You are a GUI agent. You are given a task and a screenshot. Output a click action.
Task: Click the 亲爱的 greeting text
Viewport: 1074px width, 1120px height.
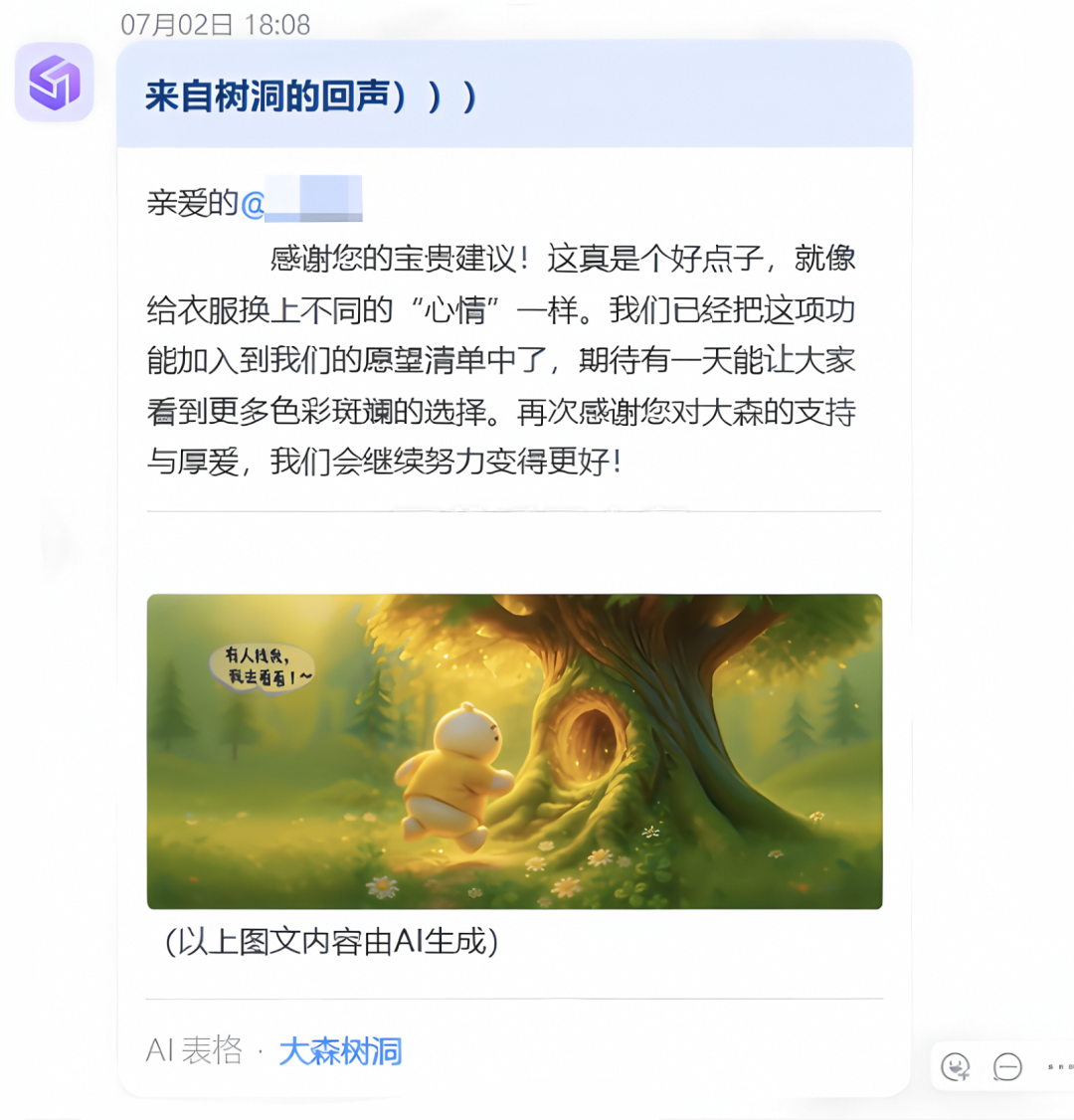[192, 203]
